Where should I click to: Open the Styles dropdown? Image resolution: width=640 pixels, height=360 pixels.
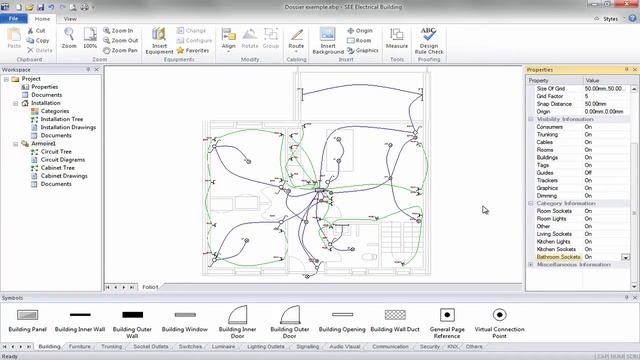(x=611, y=19)
